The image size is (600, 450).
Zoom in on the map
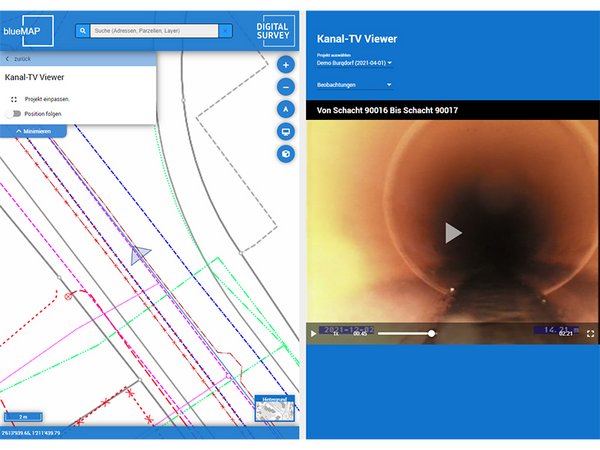click(286, 65)
